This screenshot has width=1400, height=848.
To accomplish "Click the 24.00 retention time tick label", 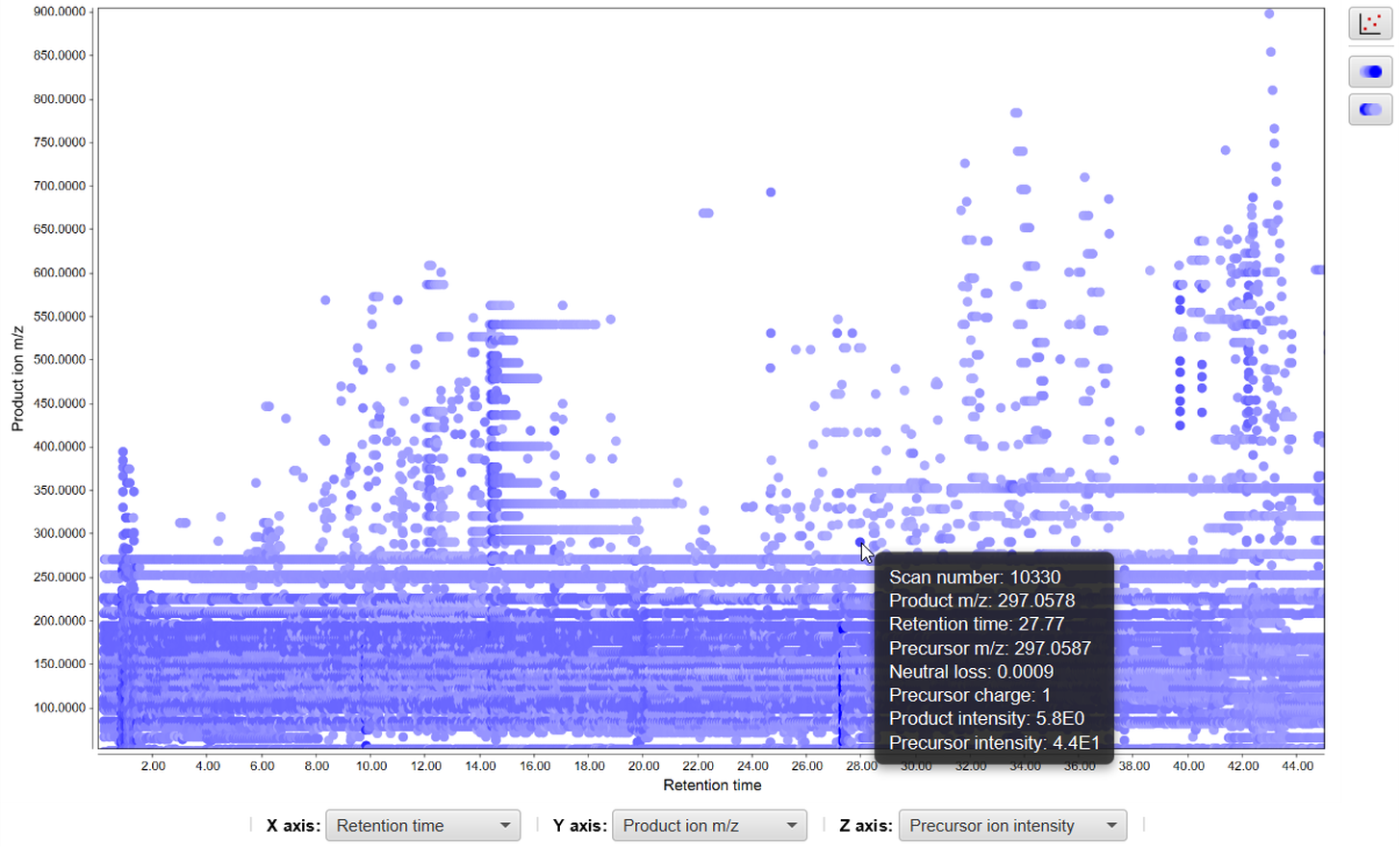I will [x=752, y=766].
